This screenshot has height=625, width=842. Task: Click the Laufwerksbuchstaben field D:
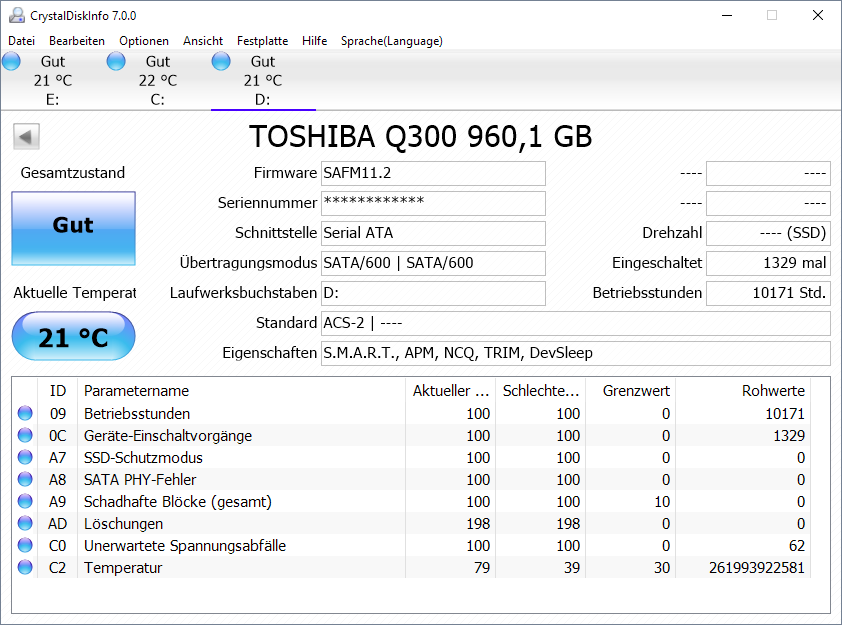click(433, 293)
